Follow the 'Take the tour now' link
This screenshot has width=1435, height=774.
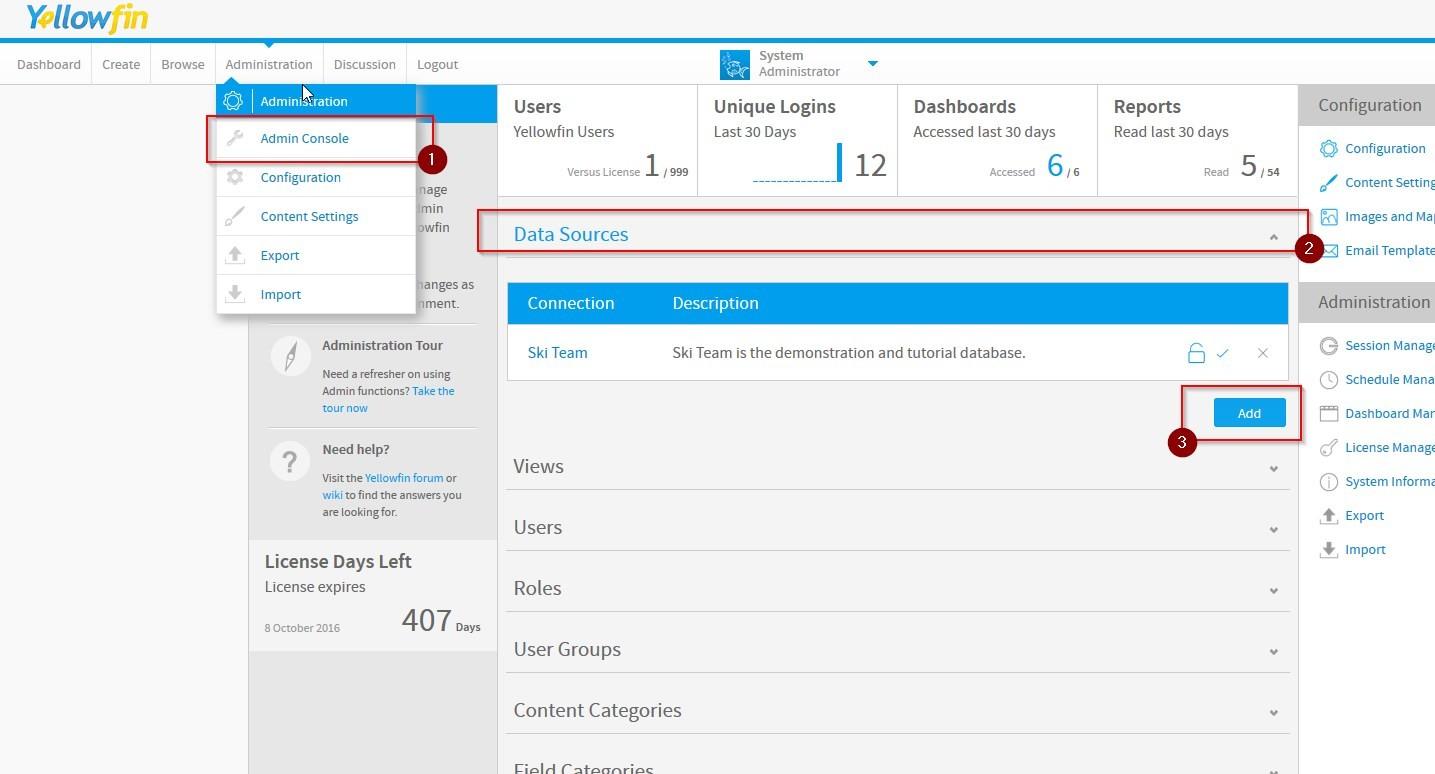click(x=388, y=399)
